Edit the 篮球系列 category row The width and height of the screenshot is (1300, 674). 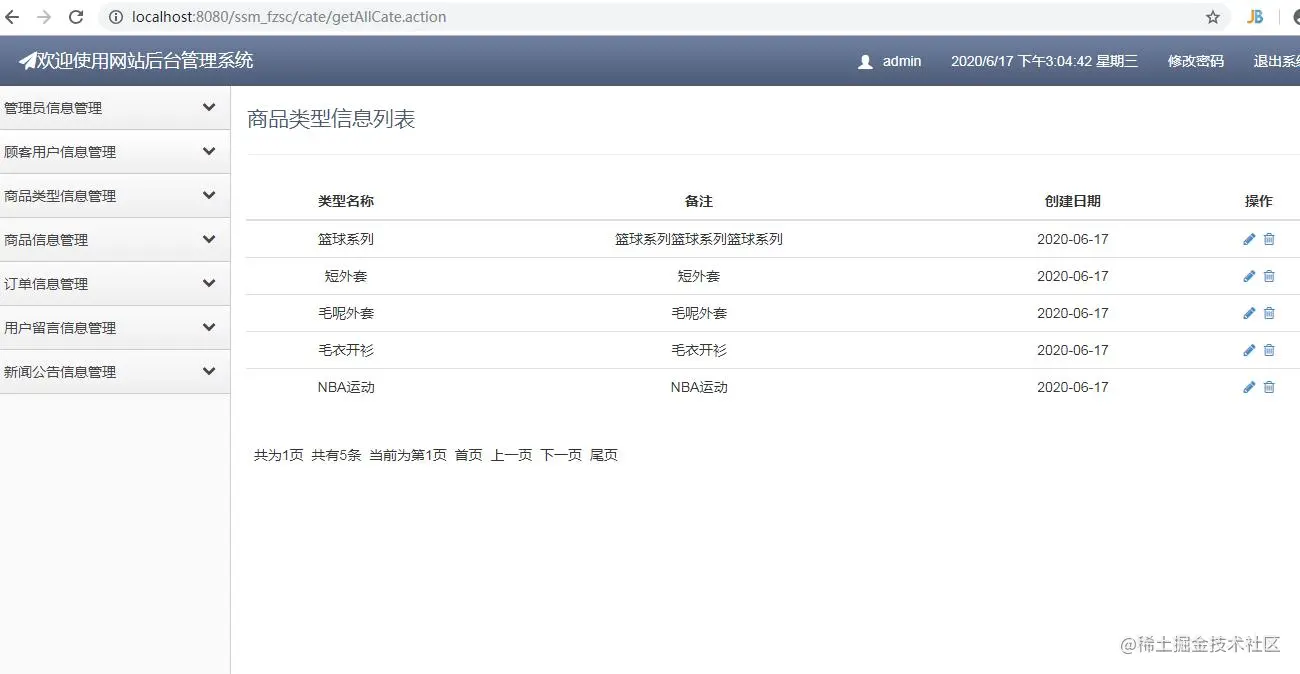(1249, 239)
